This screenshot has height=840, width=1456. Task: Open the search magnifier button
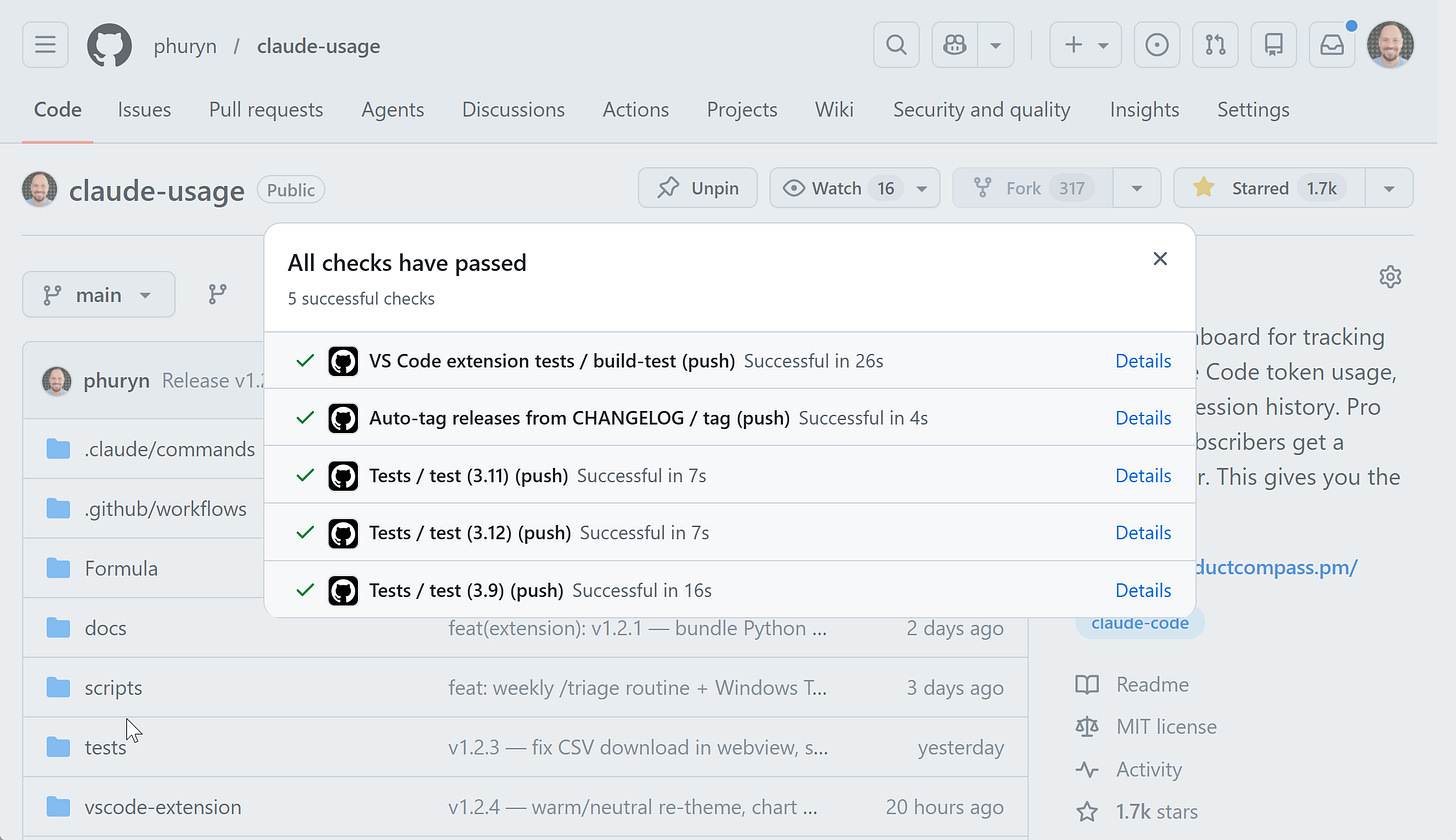coord(896,45)
